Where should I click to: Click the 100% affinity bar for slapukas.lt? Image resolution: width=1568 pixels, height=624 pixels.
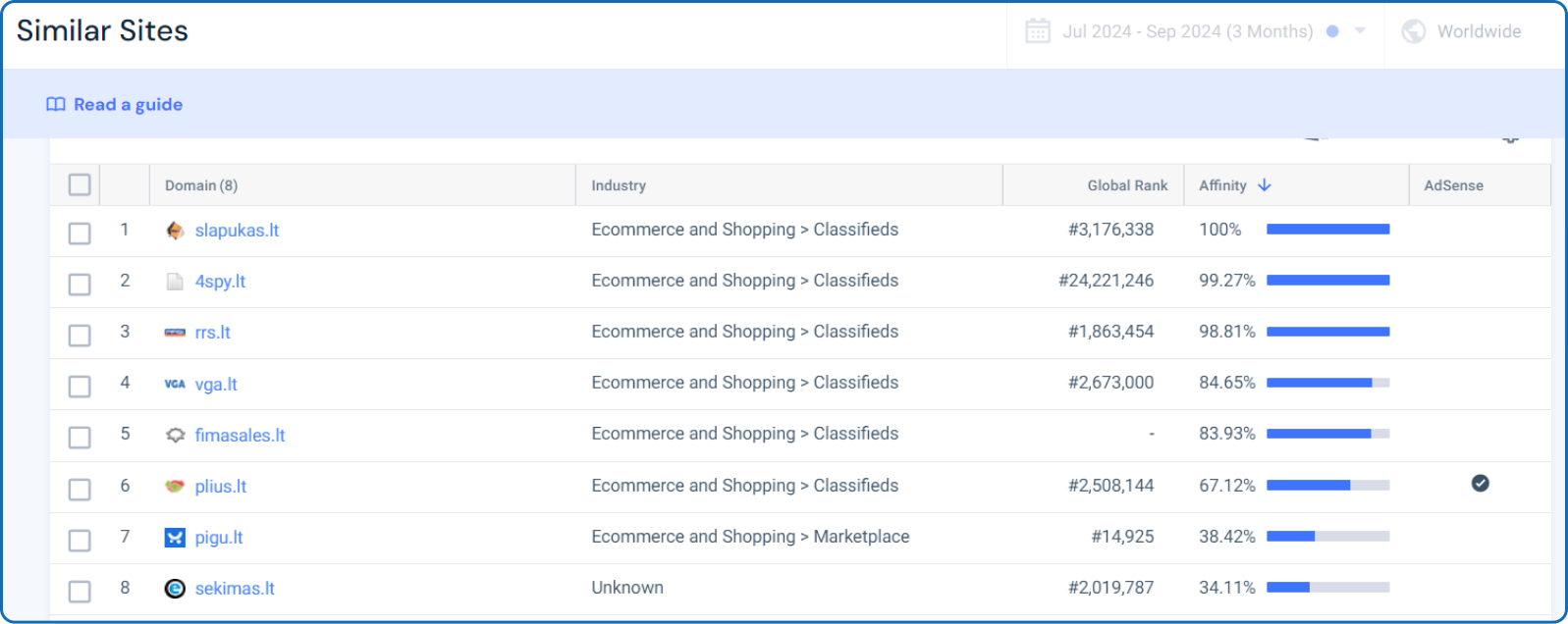pos(1327,230)
